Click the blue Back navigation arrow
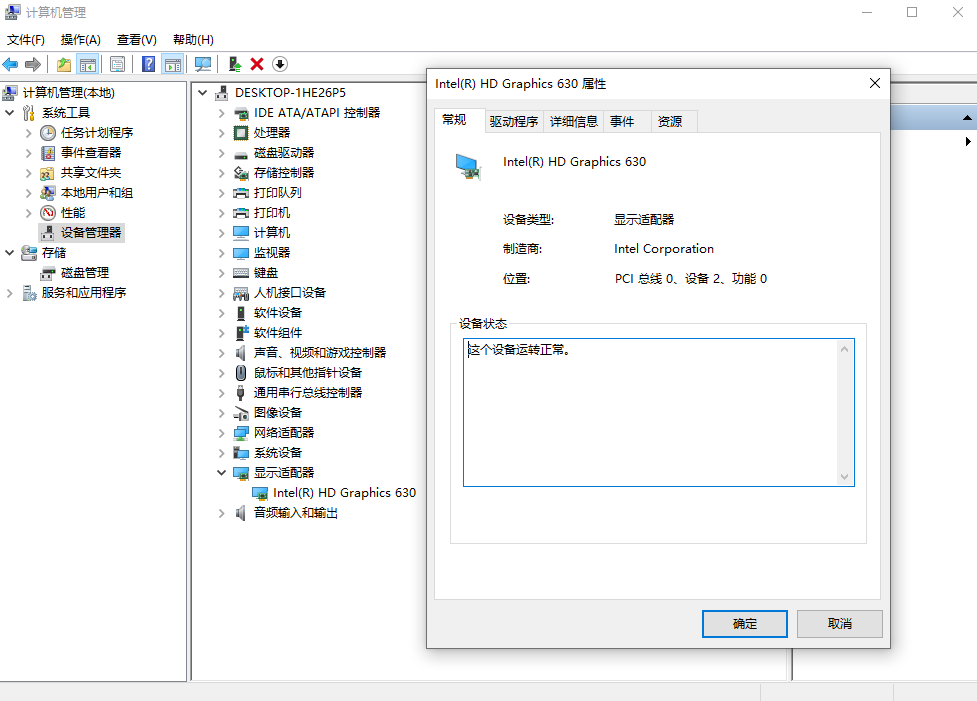Screen dimensions: 977x701 coord(10,63)
